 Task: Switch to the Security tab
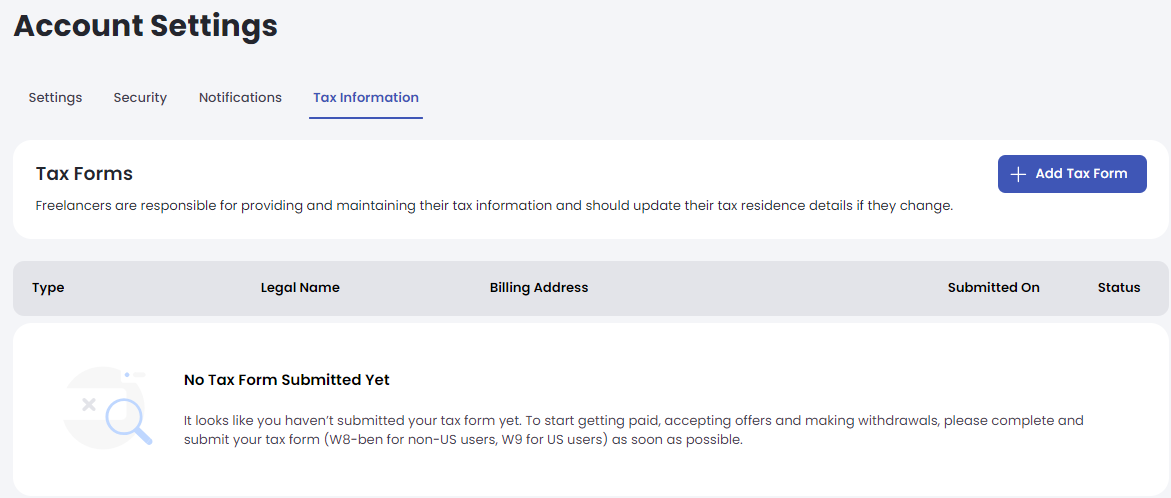click(140, 98)
